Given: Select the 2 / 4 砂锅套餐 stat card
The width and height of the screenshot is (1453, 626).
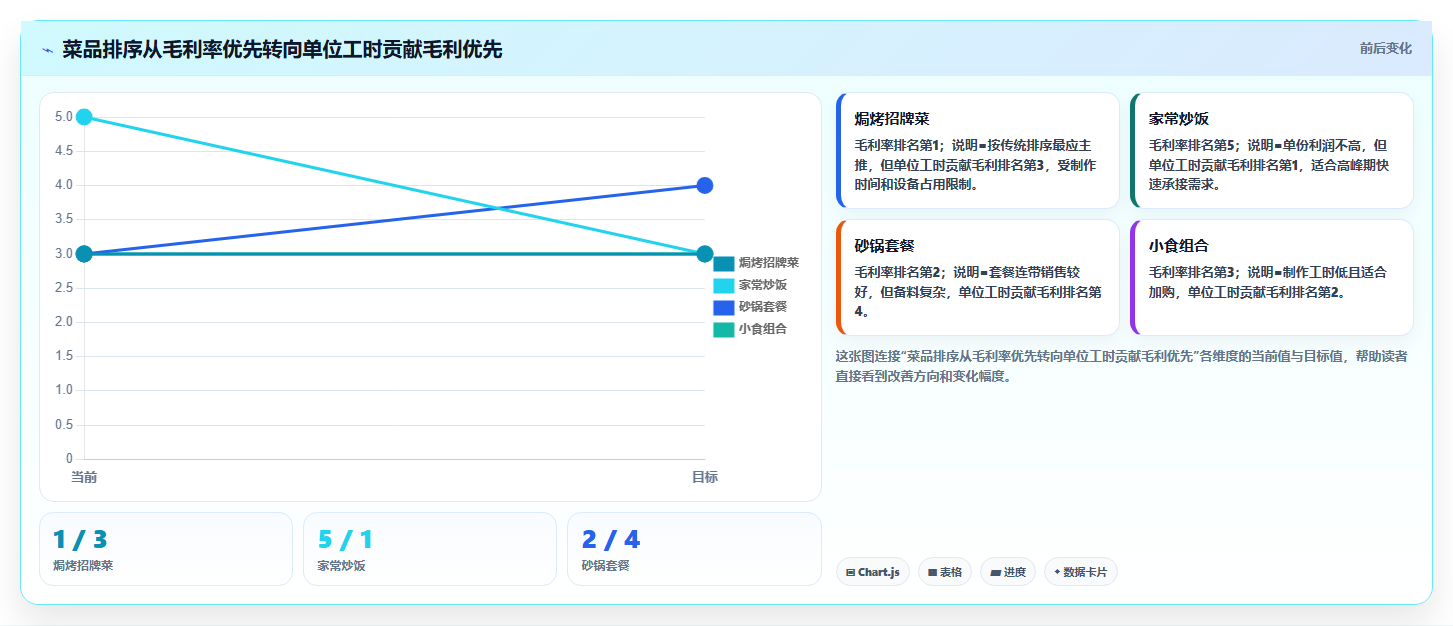Looking at the screenshot, I should 694,549.
